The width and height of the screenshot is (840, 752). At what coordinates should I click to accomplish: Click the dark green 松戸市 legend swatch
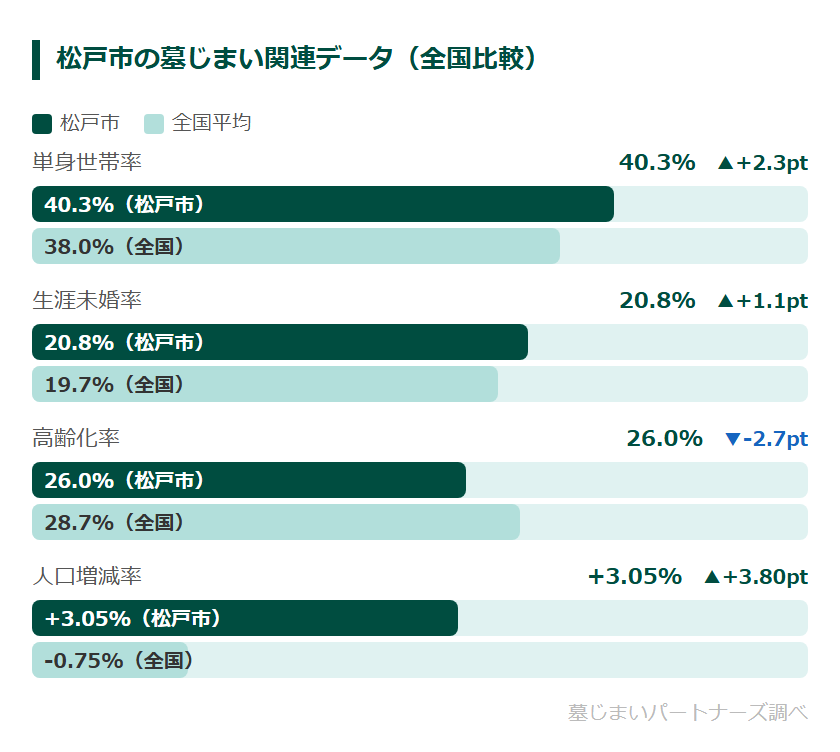point(42,123)
